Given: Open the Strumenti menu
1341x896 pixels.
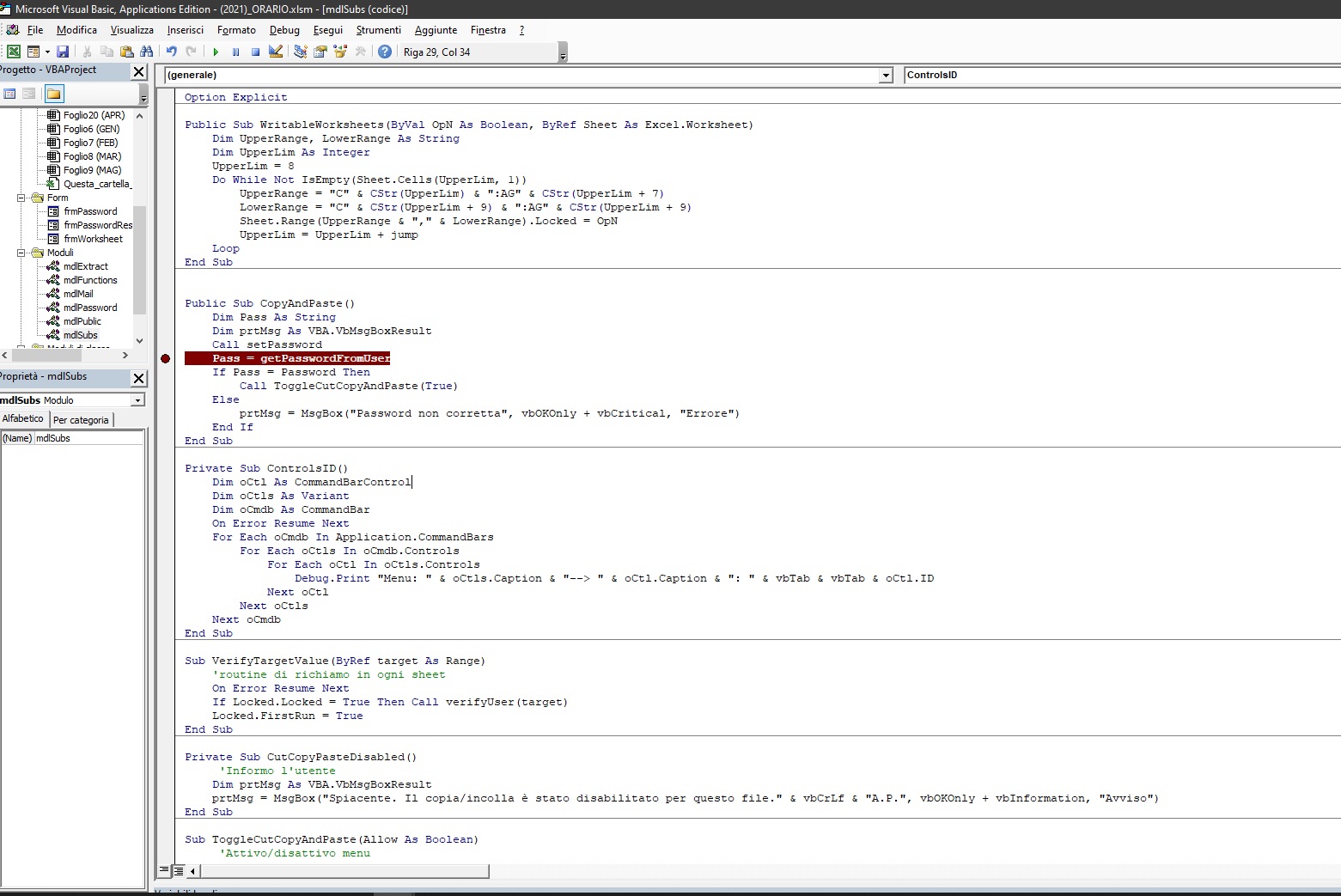Looking at the screenshot, I should pyautogui.click(x=379, y=30).
